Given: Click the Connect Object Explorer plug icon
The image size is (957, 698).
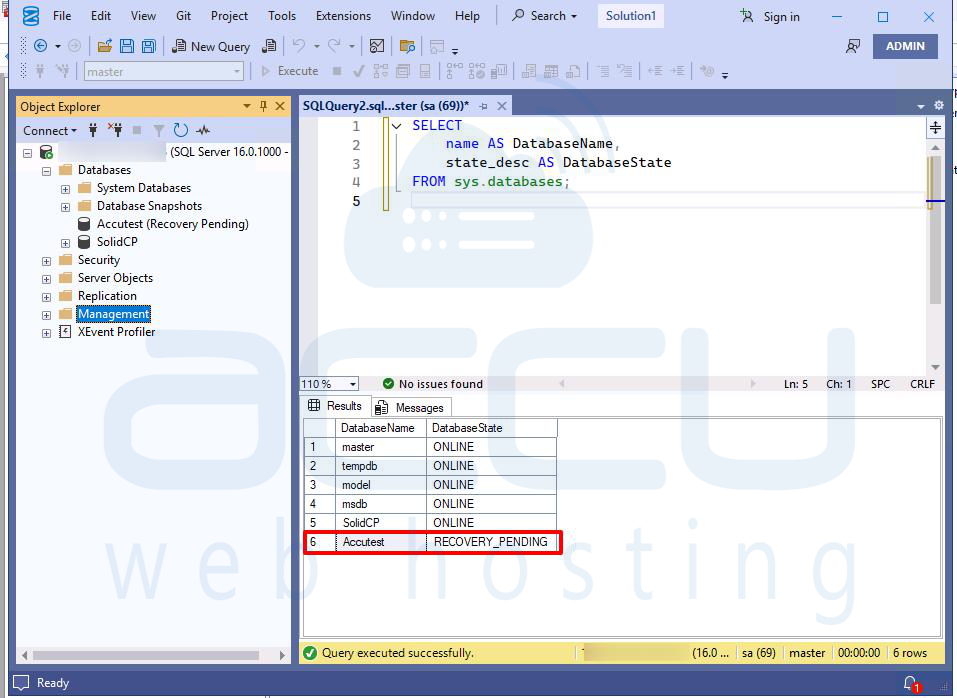Looking at the screenshot, I should coord(93,130).
